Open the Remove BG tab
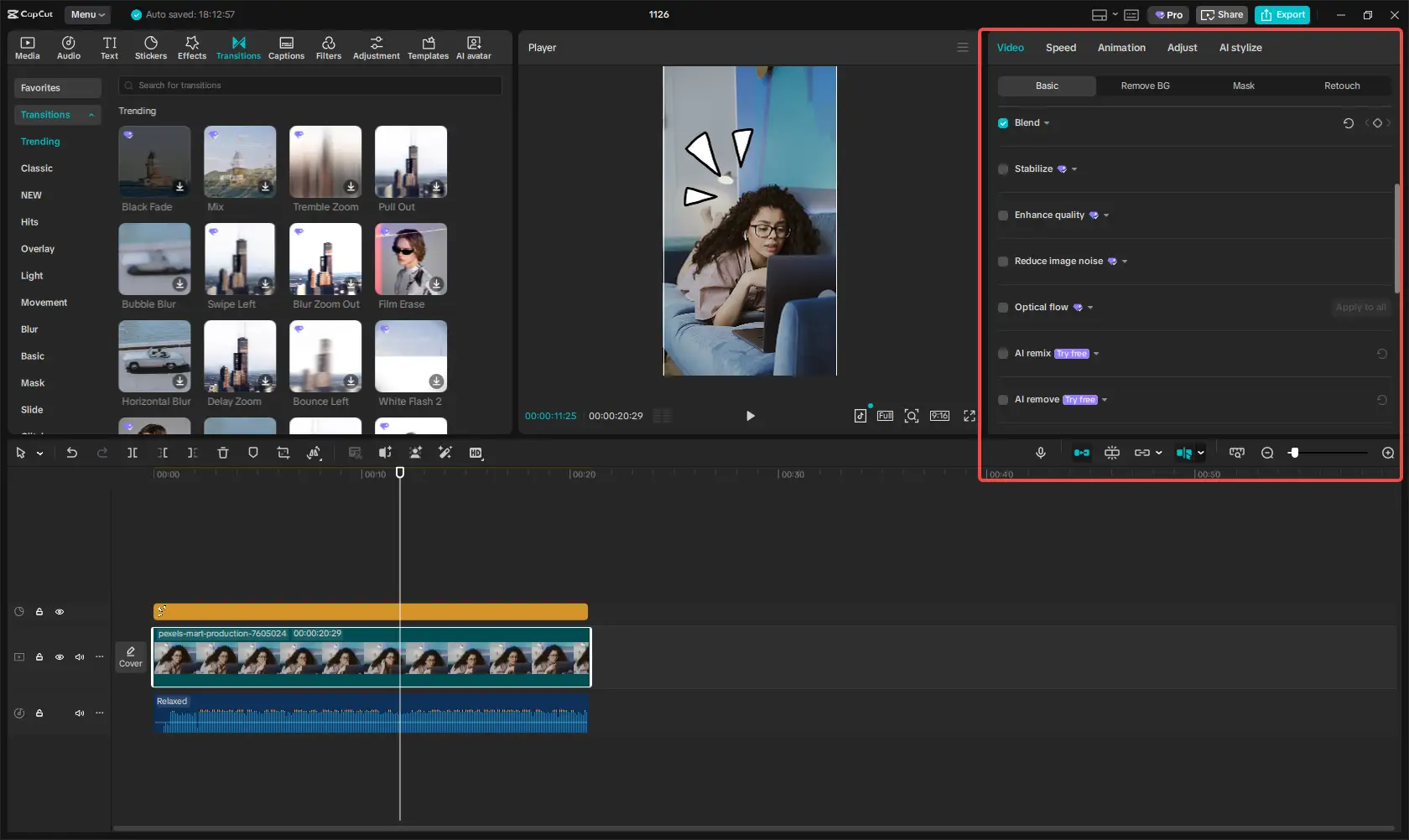Viewport: 1409px width, 840px height. point(1145,86)
